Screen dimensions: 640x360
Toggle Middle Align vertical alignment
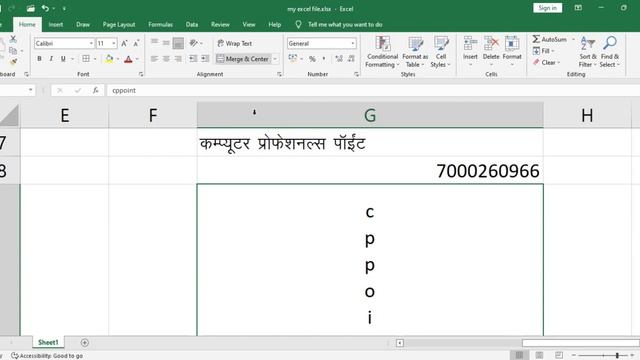(x=166, y=42)
